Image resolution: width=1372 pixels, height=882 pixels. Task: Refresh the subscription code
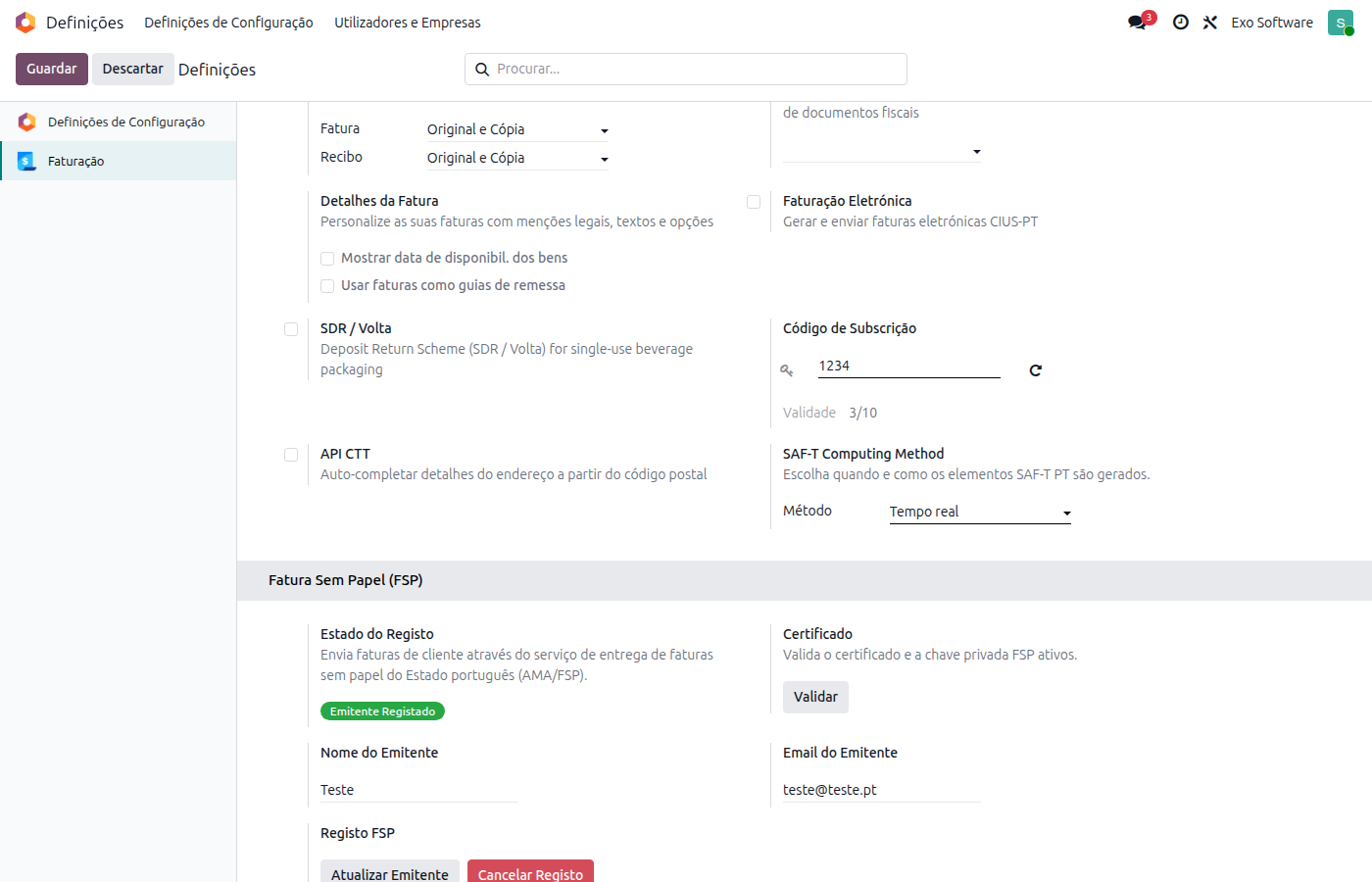[x=1035, y=370]
